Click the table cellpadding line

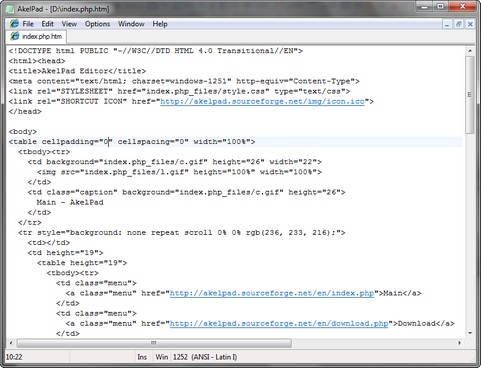coord(132,142)
